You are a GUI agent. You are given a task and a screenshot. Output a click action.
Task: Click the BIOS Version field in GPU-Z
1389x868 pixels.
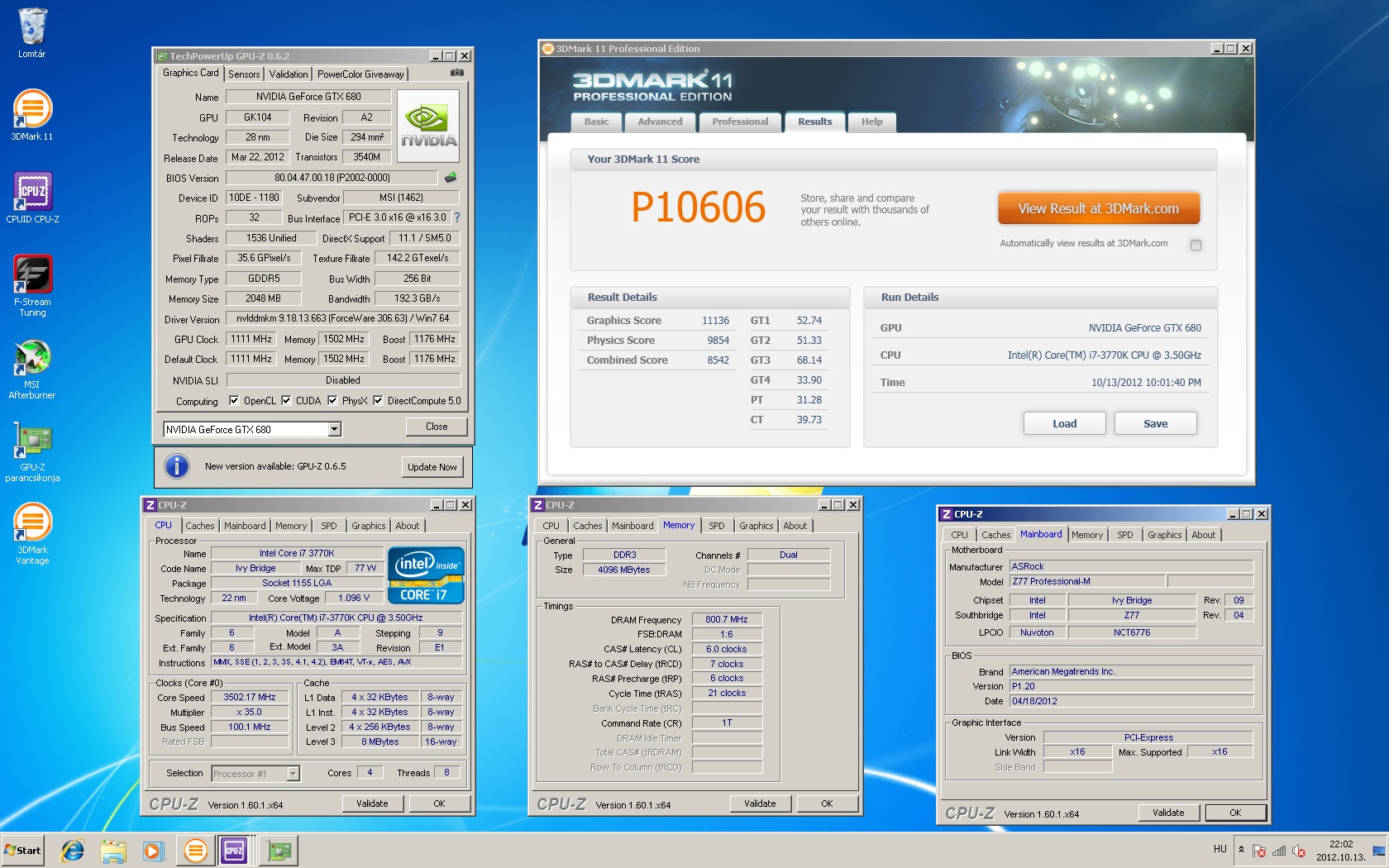point(332,178)
